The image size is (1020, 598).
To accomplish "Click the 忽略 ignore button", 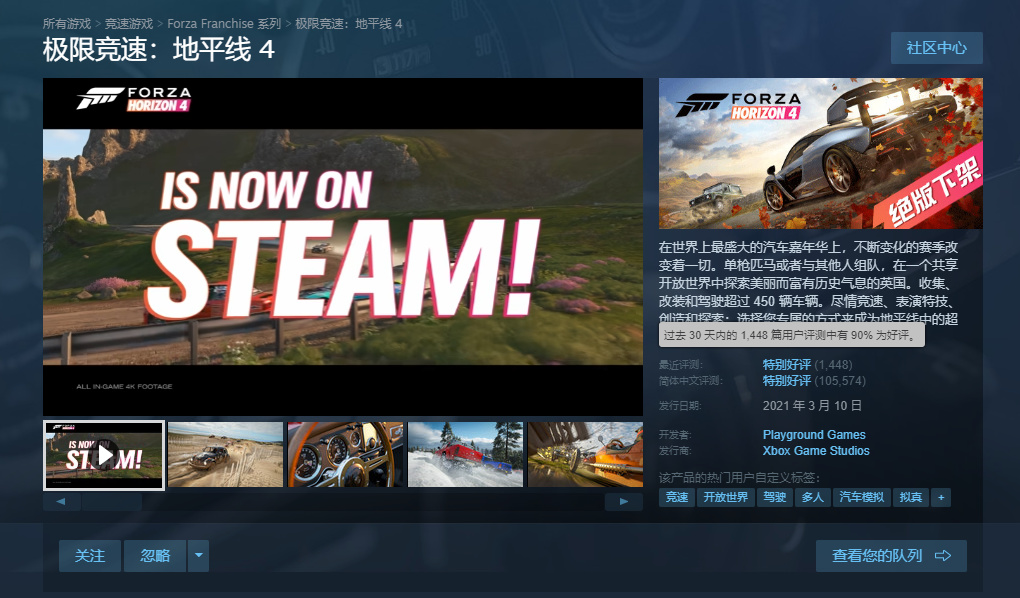I will 155,556.
